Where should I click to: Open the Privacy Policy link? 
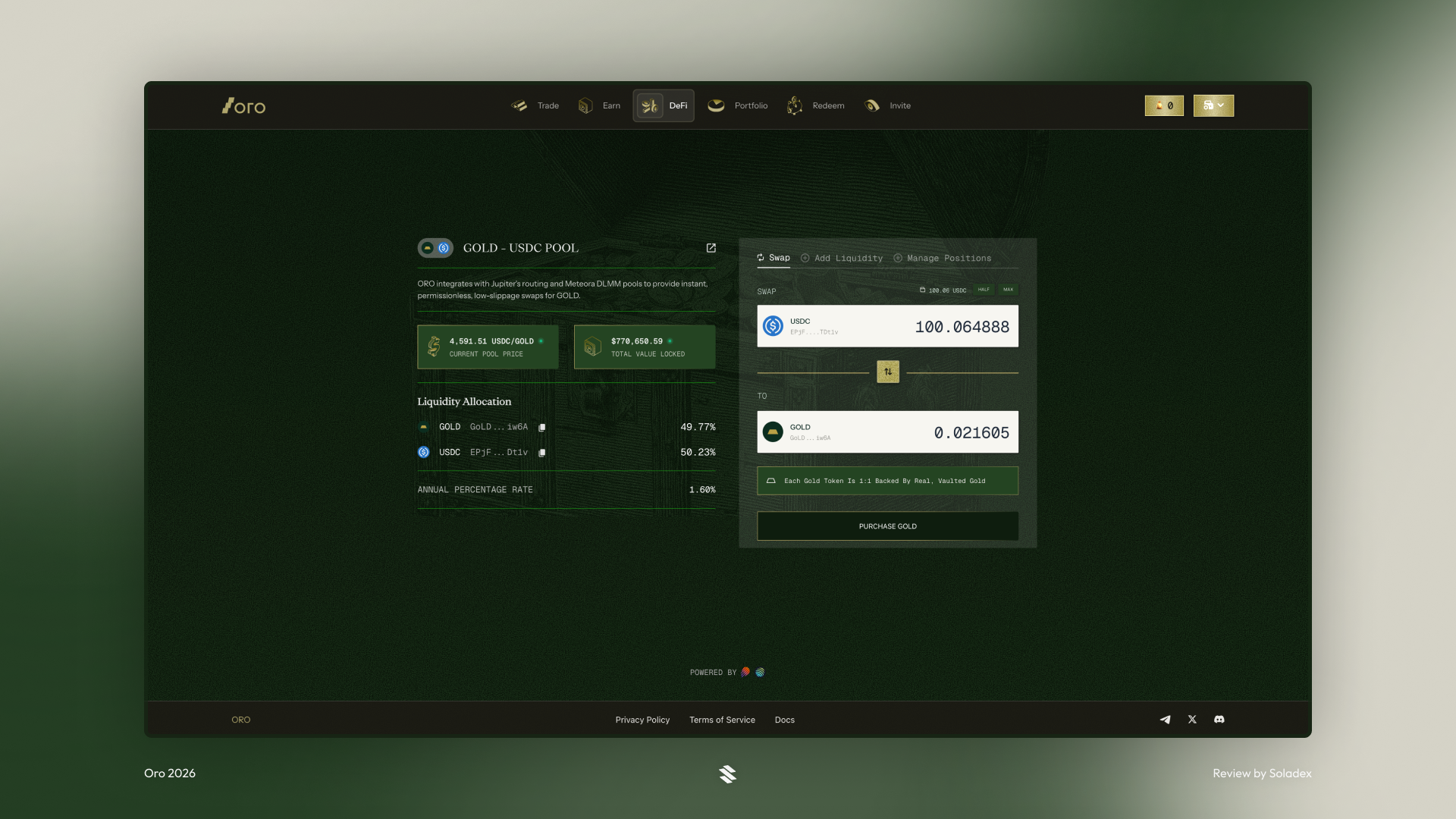(642, 719)
